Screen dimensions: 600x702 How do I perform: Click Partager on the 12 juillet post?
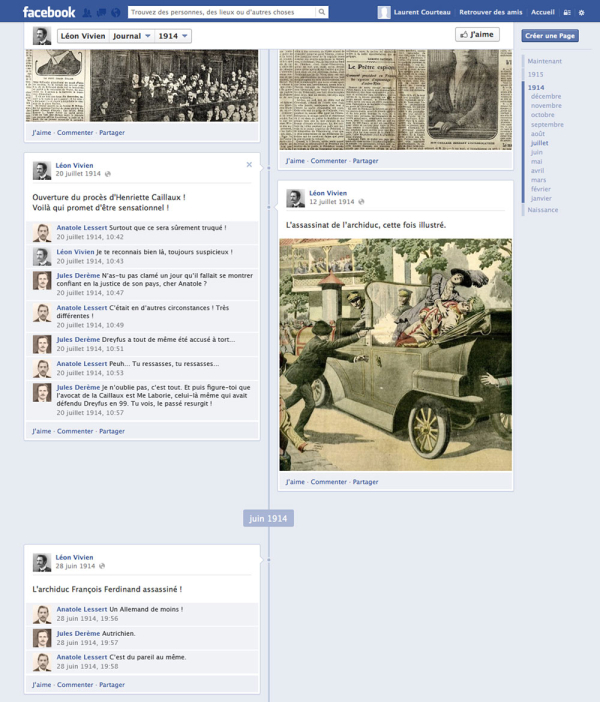(365, 482)
